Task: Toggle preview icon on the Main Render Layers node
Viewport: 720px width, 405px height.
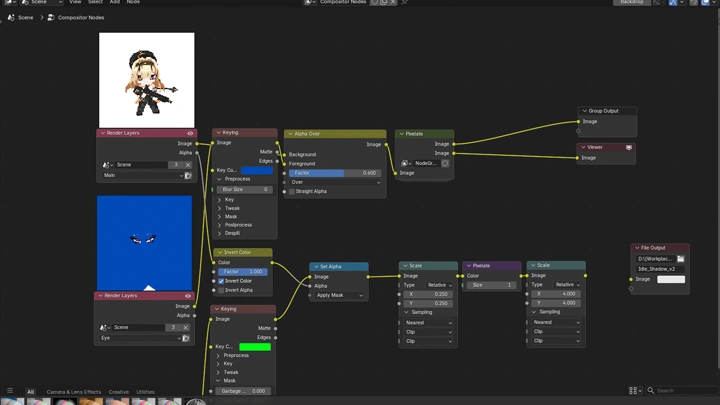Action: (190, 133)
